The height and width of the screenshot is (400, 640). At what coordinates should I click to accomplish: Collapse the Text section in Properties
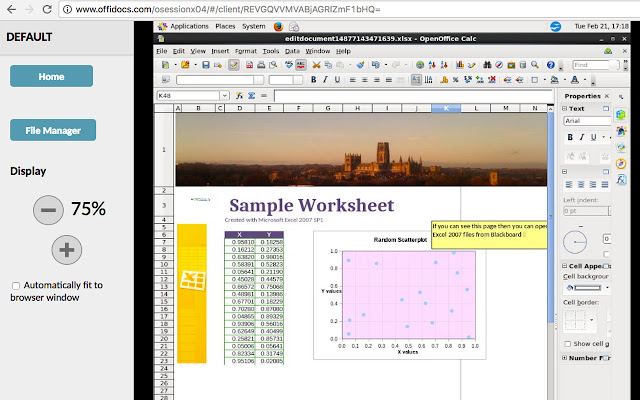pos(566,109)
